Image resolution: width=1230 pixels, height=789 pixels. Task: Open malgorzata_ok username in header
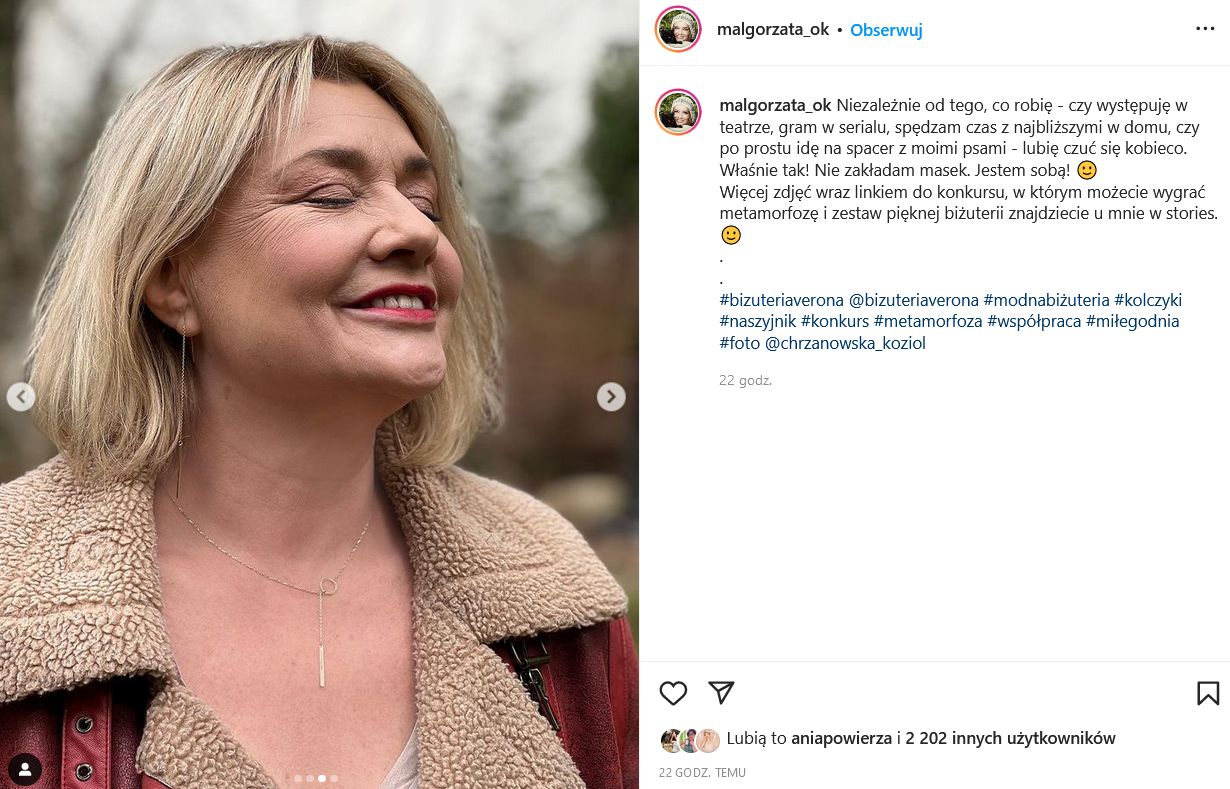pyautogui.click(x=773, y=30)
